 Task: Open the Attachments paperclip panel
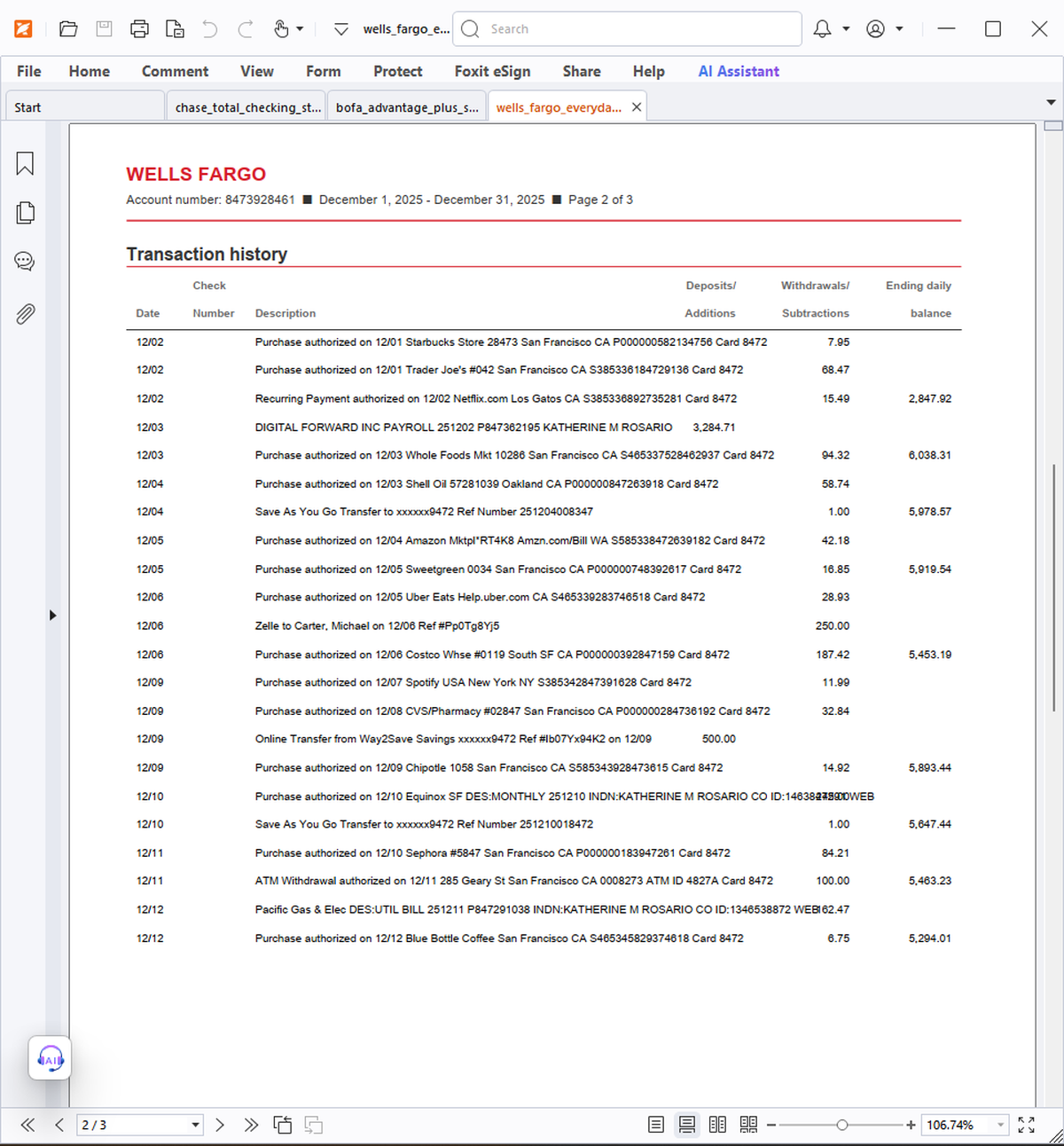(x=25, y=314)
